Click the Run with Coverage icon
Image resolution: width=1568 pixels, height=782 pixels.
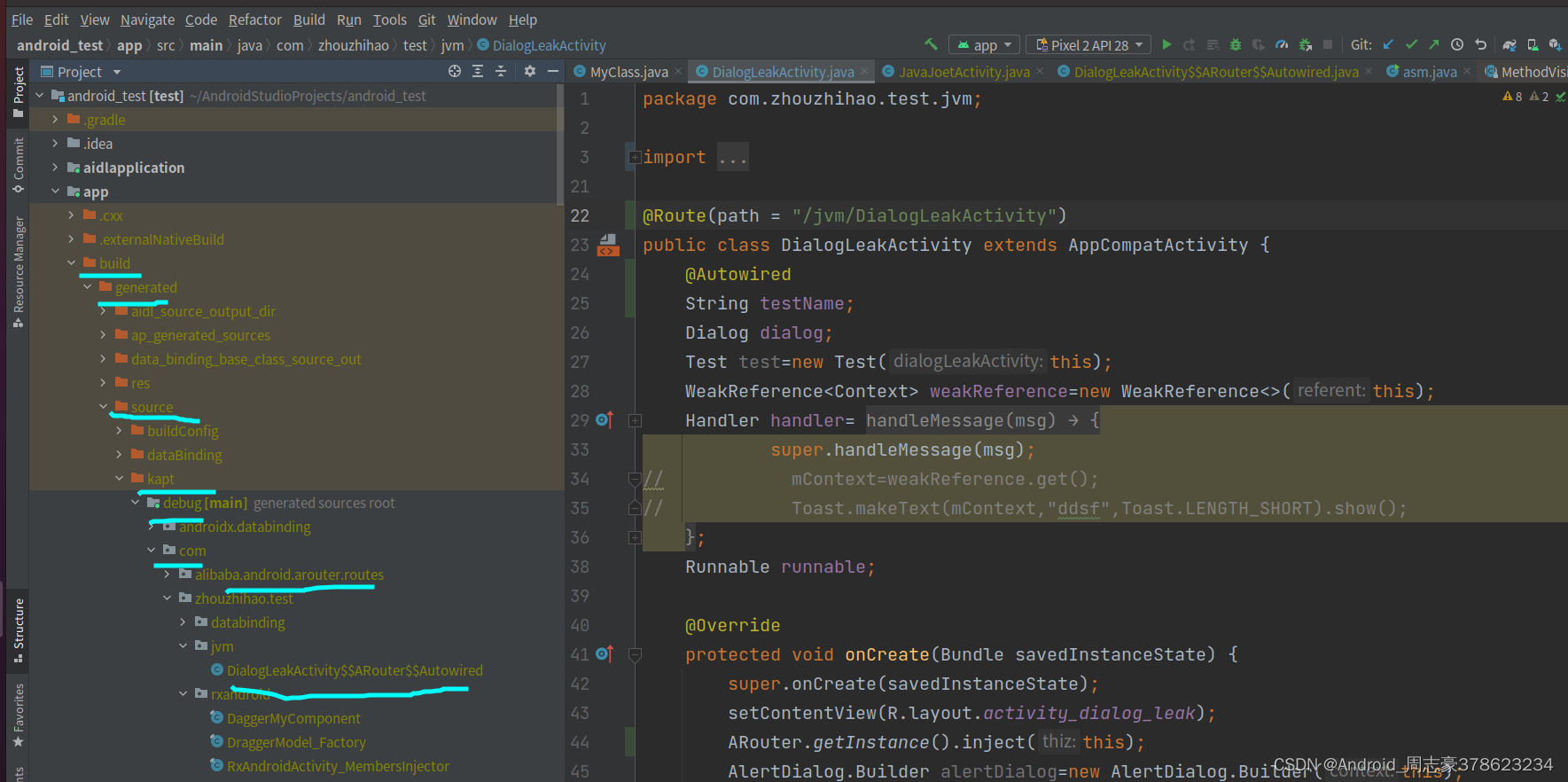point(1259,44)
